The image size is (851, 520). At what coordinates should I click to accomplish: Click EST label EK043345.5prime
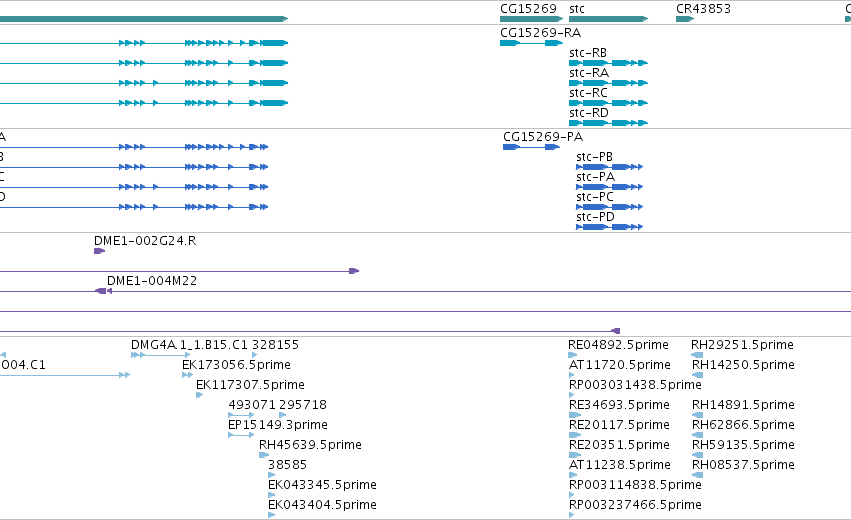[322, 485]
